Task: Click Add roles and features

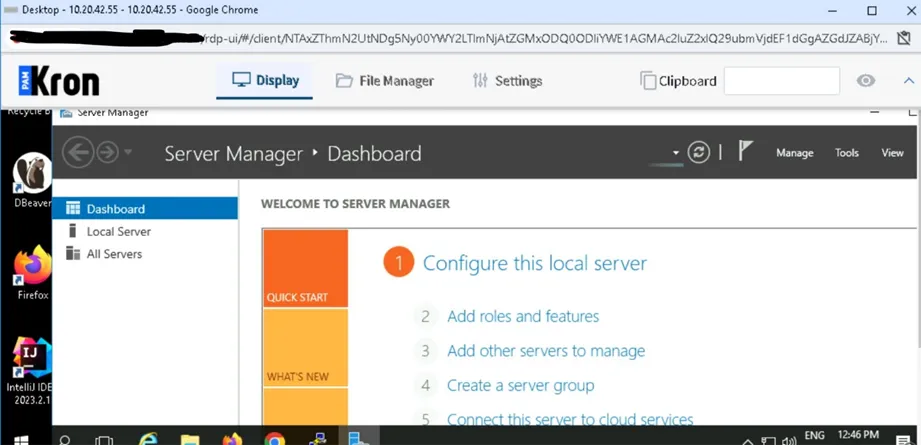Action: 523,316
